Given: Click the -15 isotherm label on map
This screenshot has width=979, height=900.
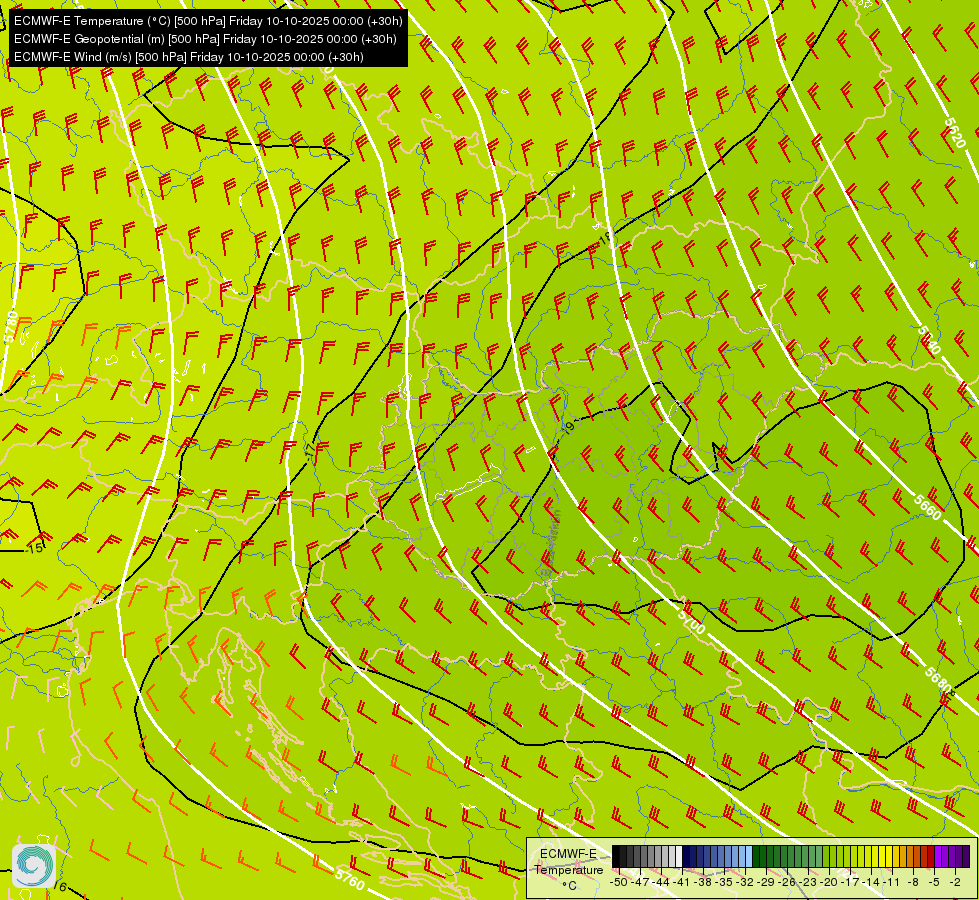Looking at the screenshot, I should tap(34, 548).
